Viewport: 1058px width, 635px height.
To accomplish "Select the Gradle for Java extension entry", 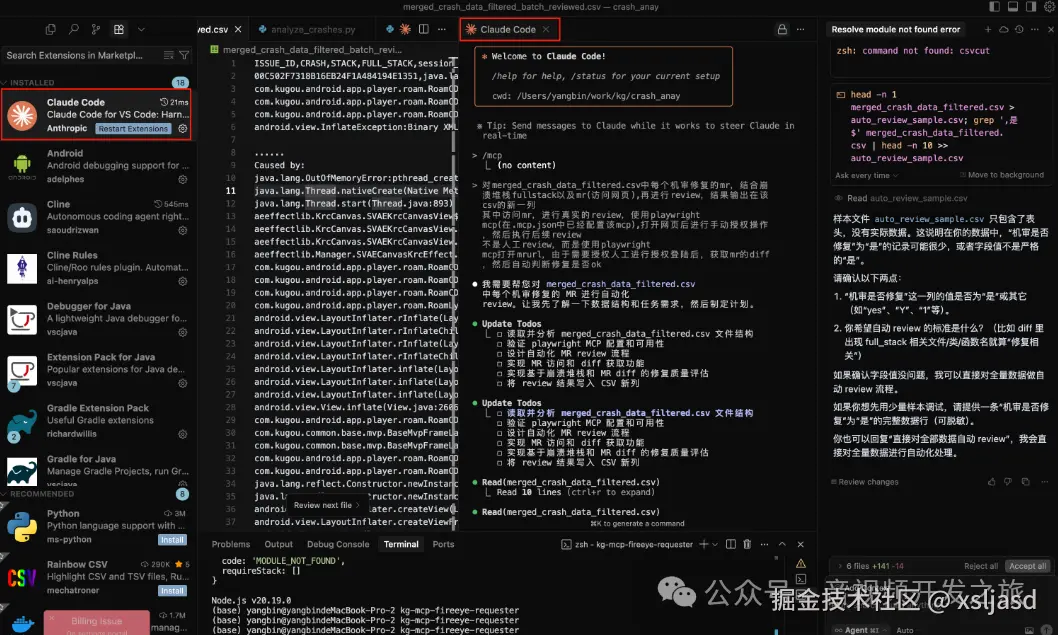I will coord(96,470).
